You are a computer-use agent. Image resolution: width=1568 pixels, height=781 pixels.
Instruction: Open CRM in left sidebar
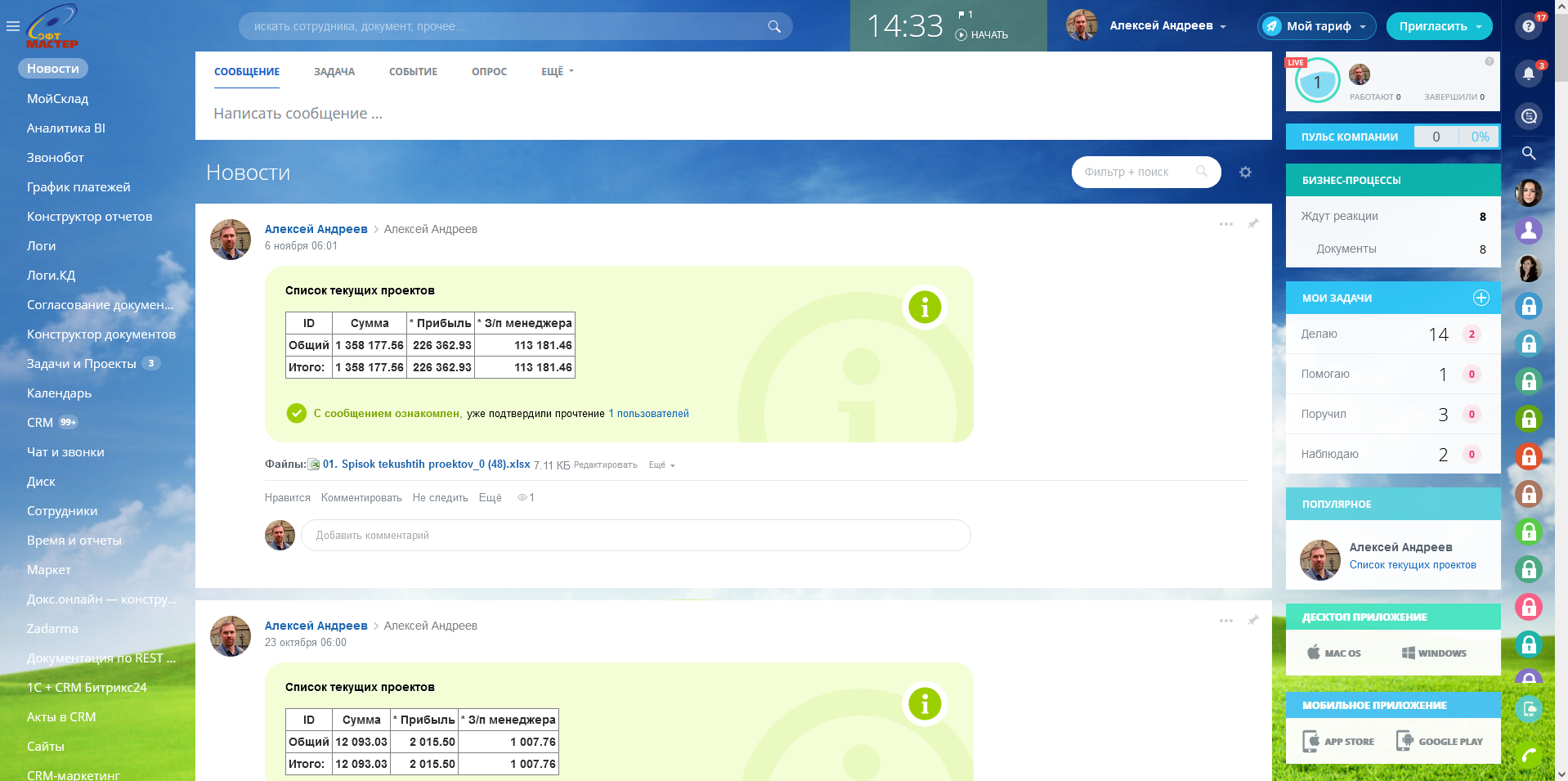click(x=39, y=423)
